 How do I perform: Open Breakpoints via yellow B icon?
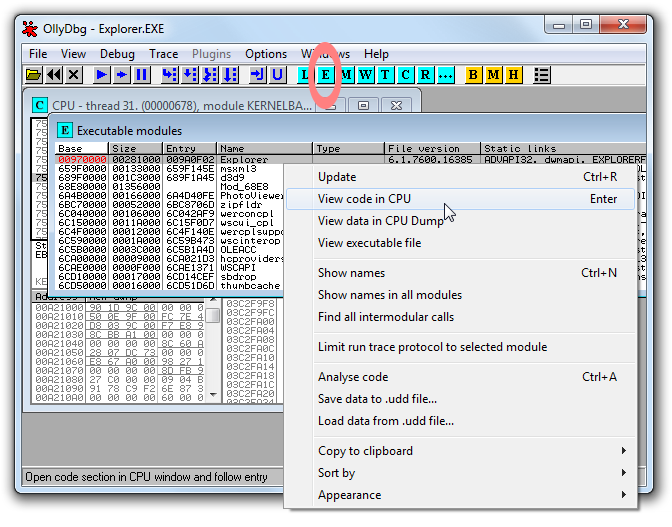(x=473, y=75)
